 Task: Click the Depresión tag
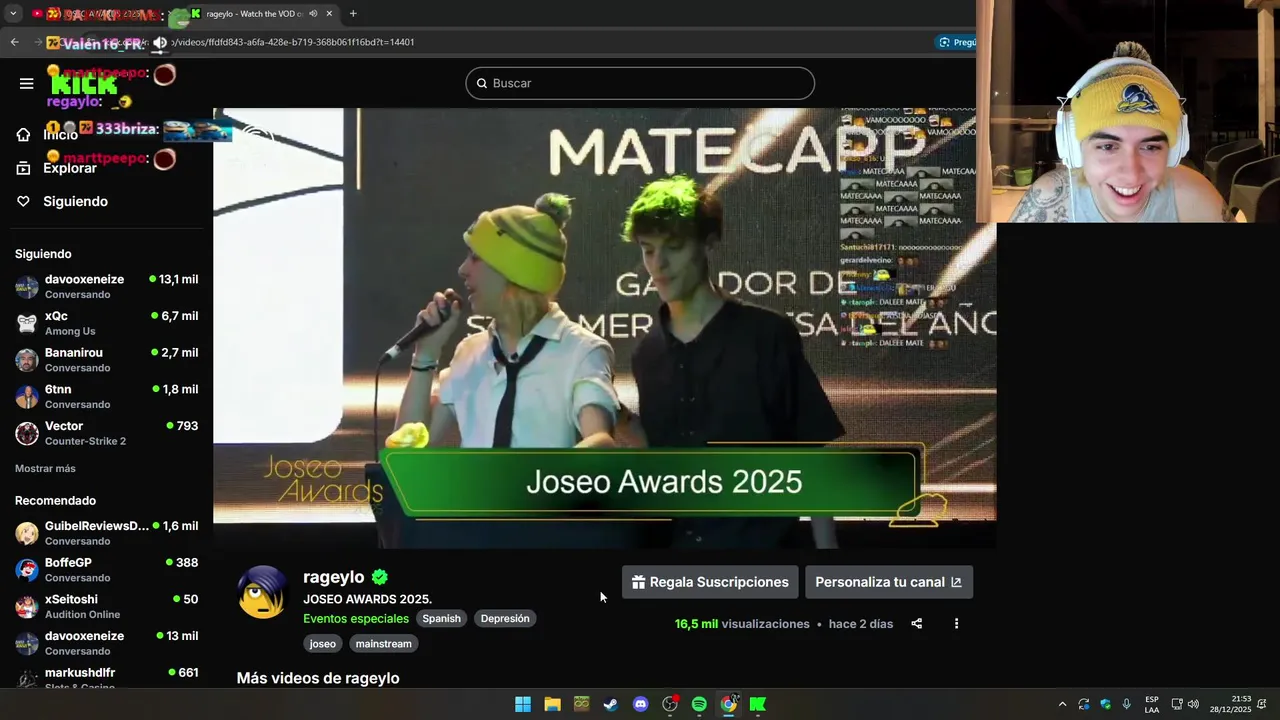[x=505, y=618]
